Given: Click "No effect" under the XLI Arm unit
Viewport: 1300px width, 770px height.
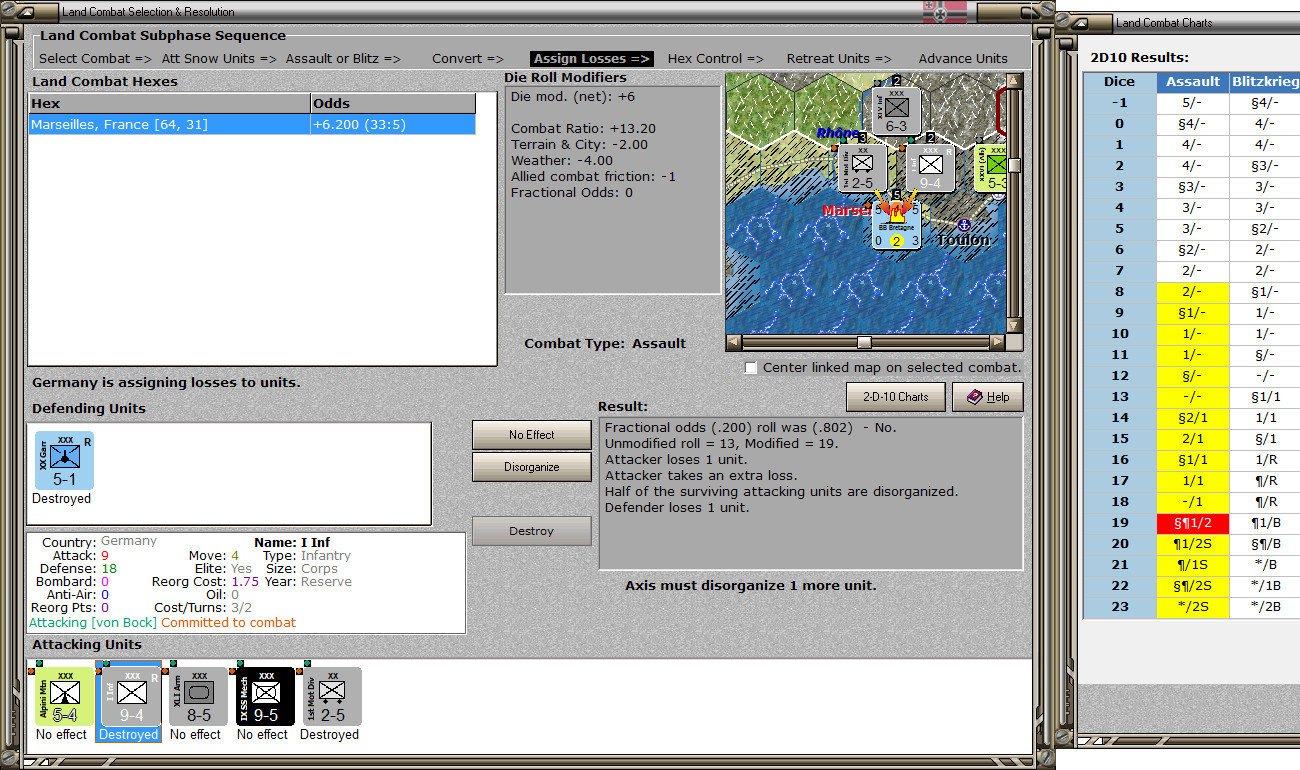Looking at the screenshot, I should (196, 735).
